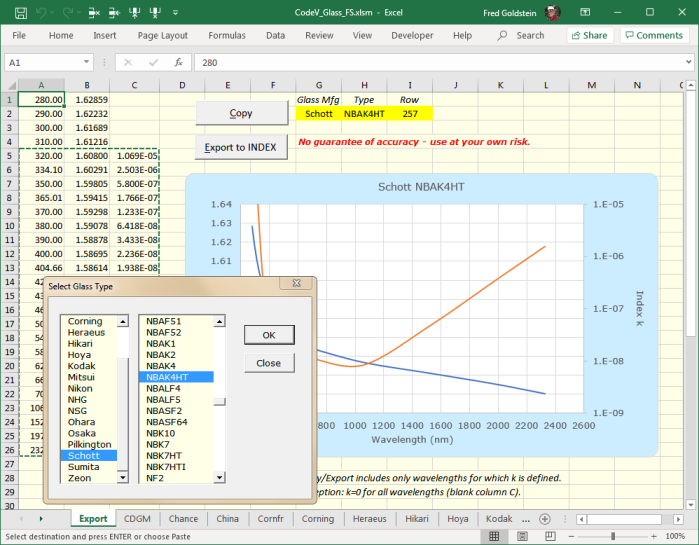Add a new sheet with the plus icon
The height and width of the screenshot is (545, 699).
545,519
